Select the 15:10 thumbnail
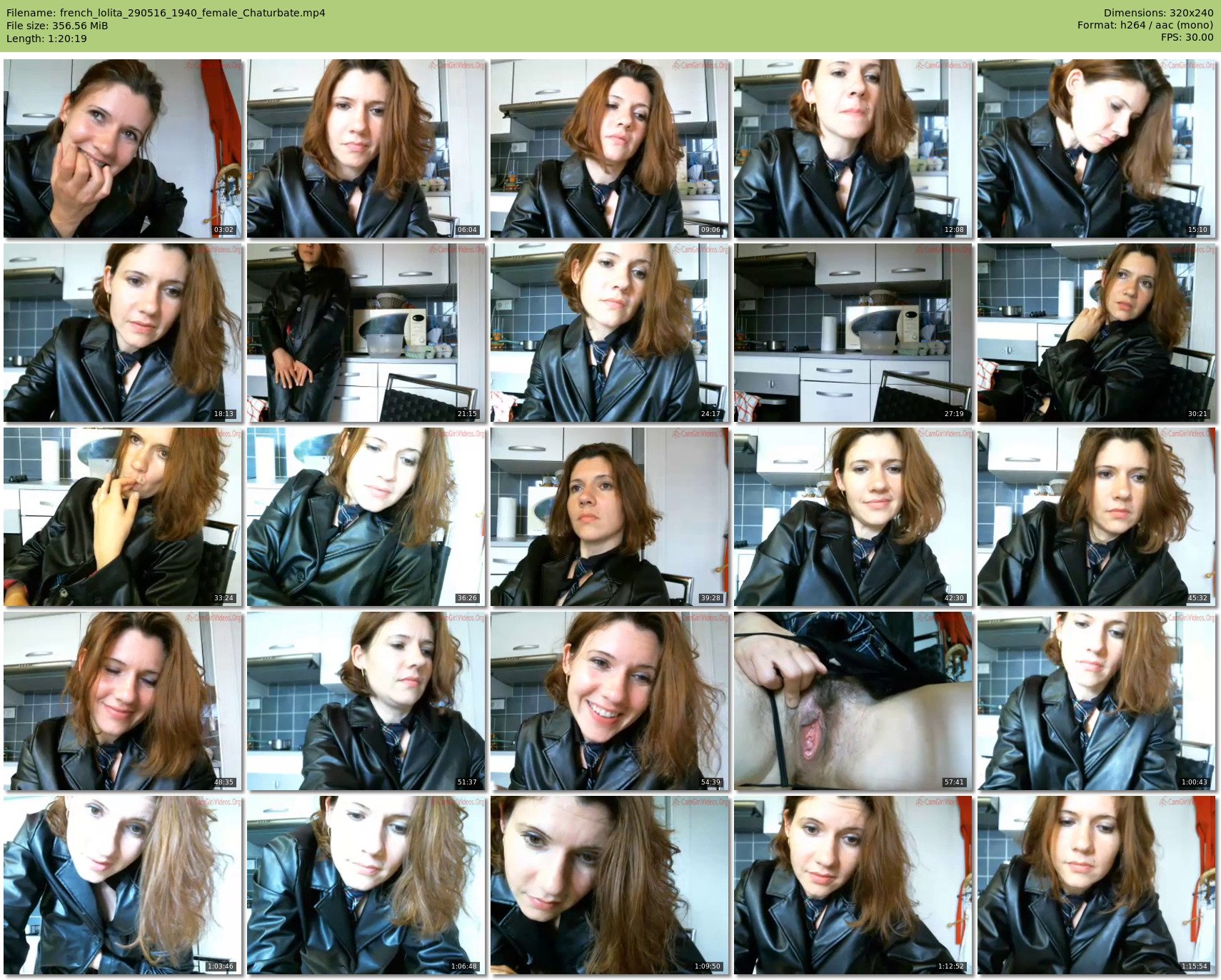Viewport: 1221px width, 980px height. 1097,148
